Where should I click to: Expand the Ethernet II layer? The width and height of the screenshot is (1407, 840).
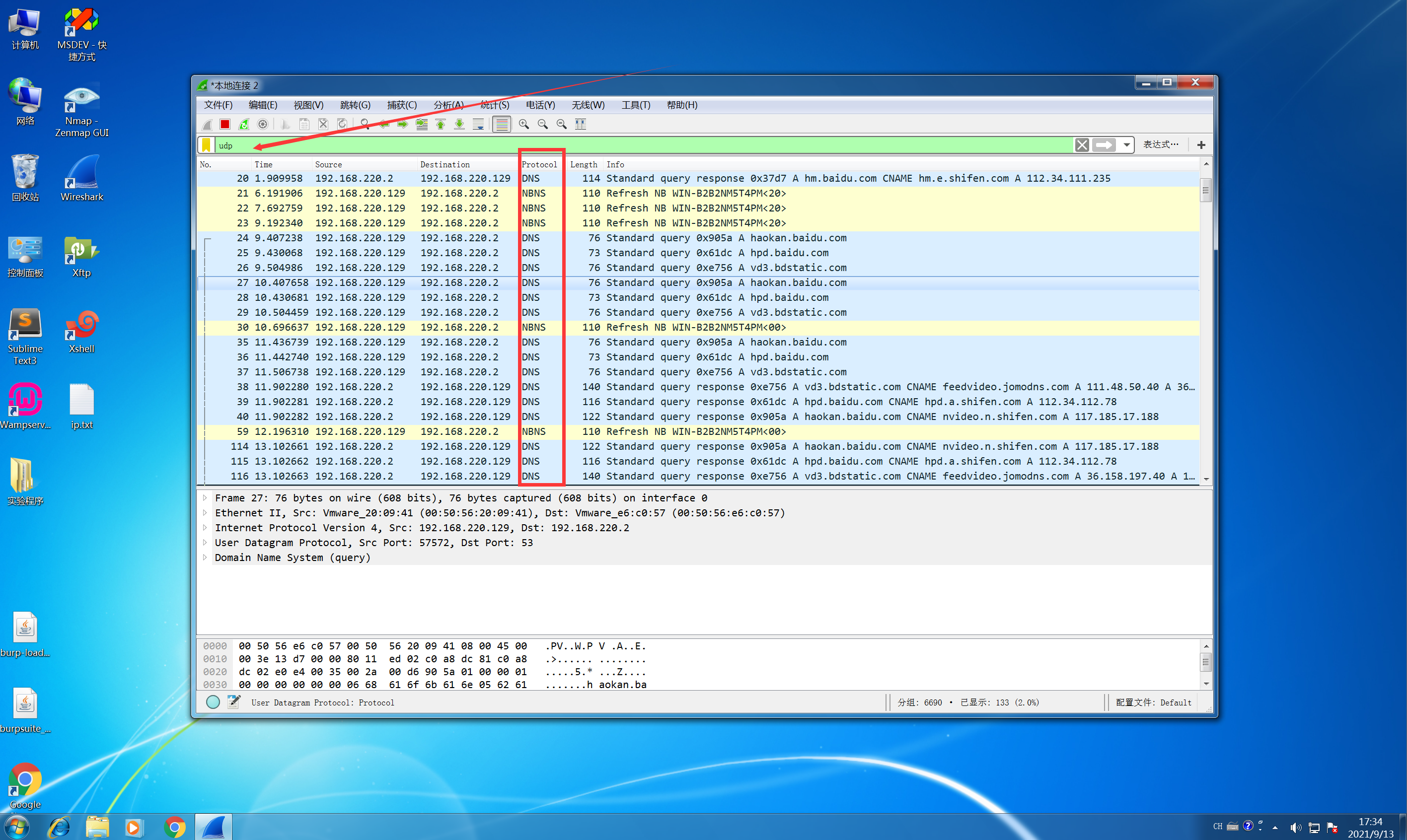(x=205, y=513)
